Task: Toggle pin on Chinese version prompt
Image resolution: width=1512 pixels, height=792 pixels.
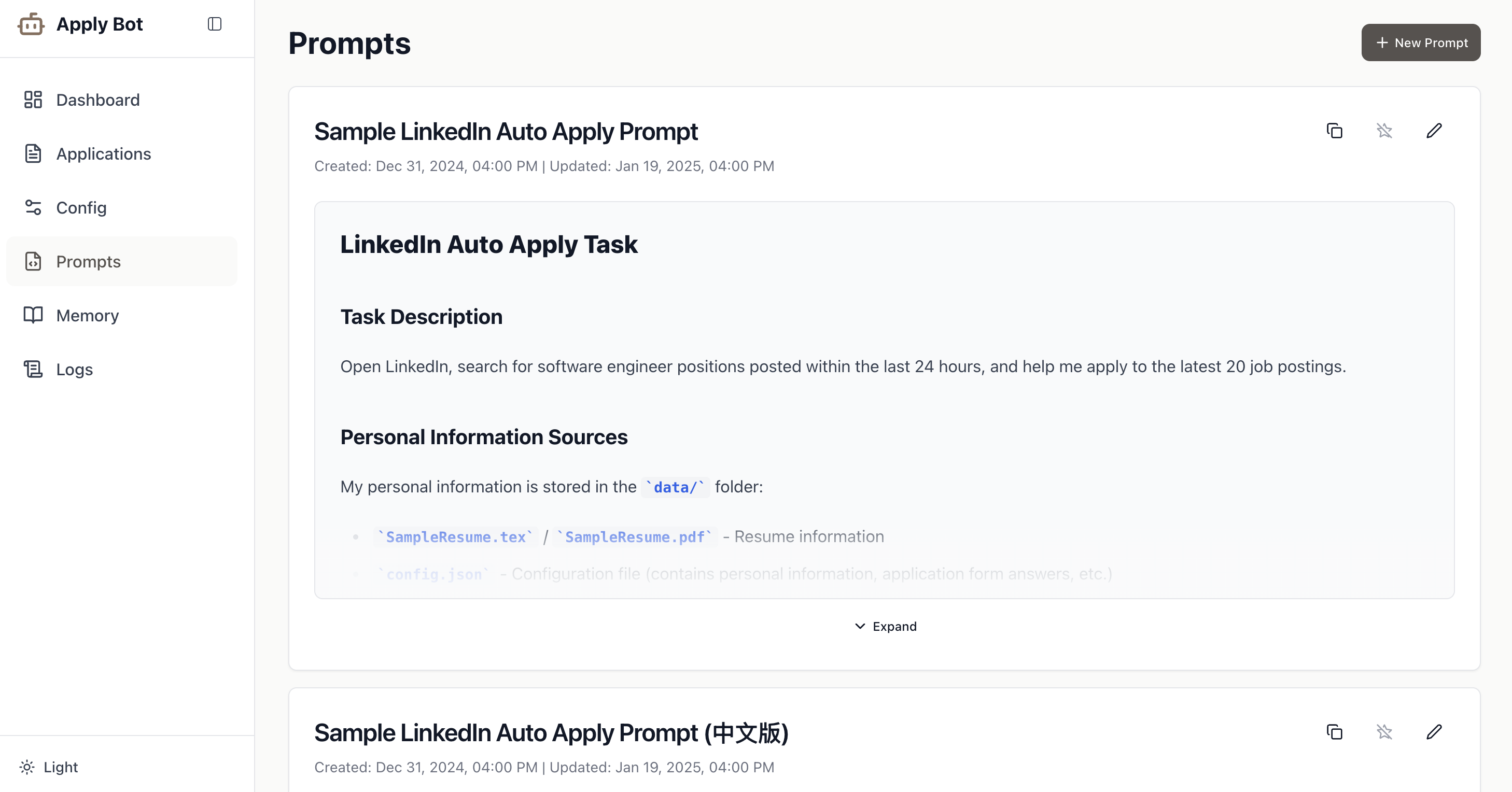Action: point(1384,731)
